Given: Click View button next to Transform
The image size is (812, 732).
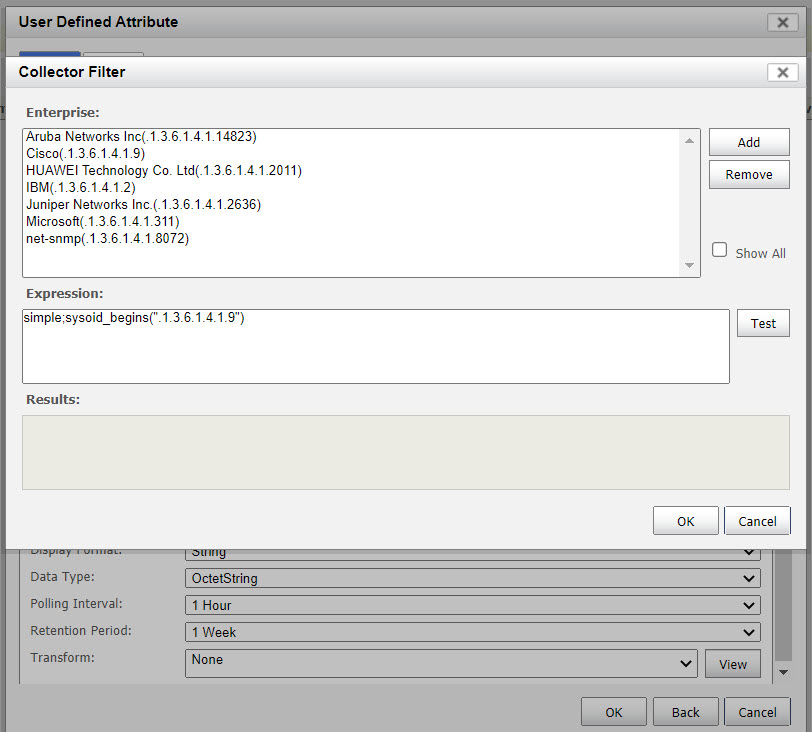Looking at the screenshot, I should [x=733, y=664].
